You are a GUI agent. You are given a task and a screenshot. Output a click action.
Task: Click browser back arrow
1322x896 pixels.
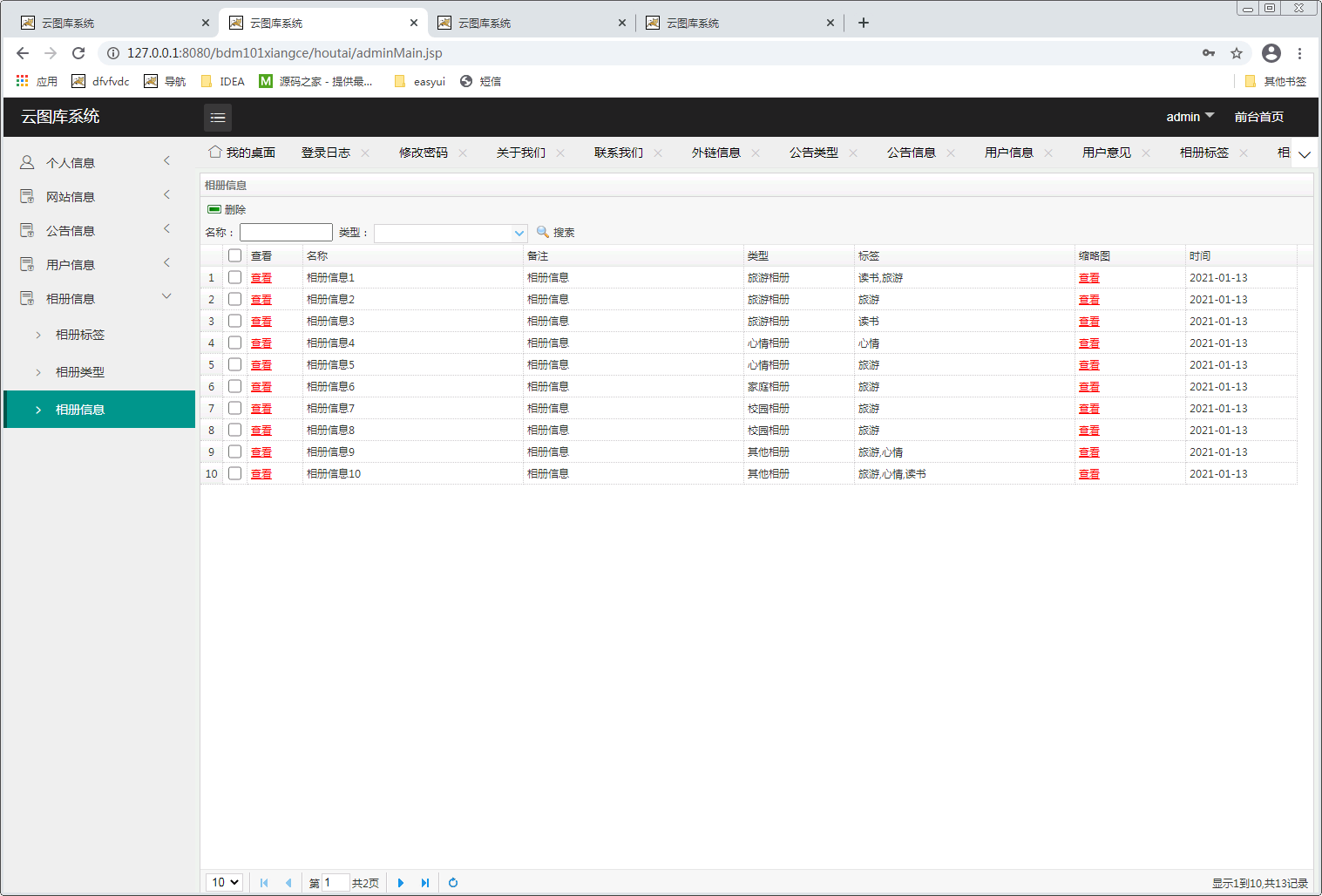[x=23, y=53]
